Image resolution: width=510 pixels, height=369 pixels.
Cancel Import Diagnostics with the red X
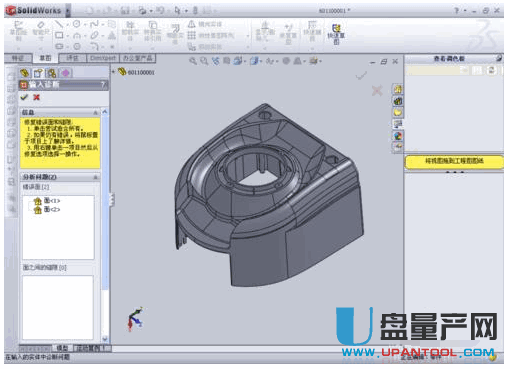tap(36, 97)
